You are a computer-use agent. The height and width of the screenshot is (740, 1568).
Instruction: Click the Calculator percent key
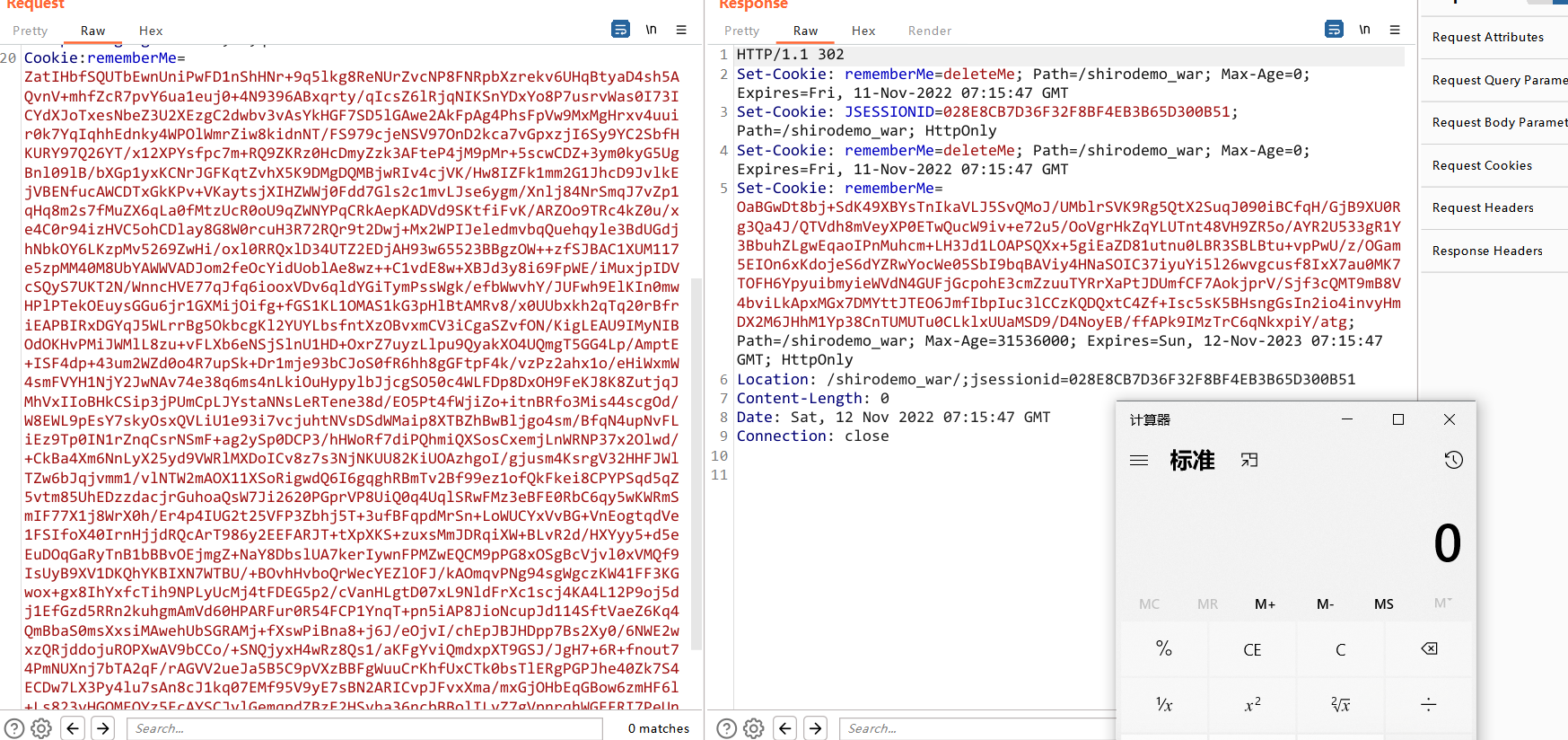point(1164,649)
